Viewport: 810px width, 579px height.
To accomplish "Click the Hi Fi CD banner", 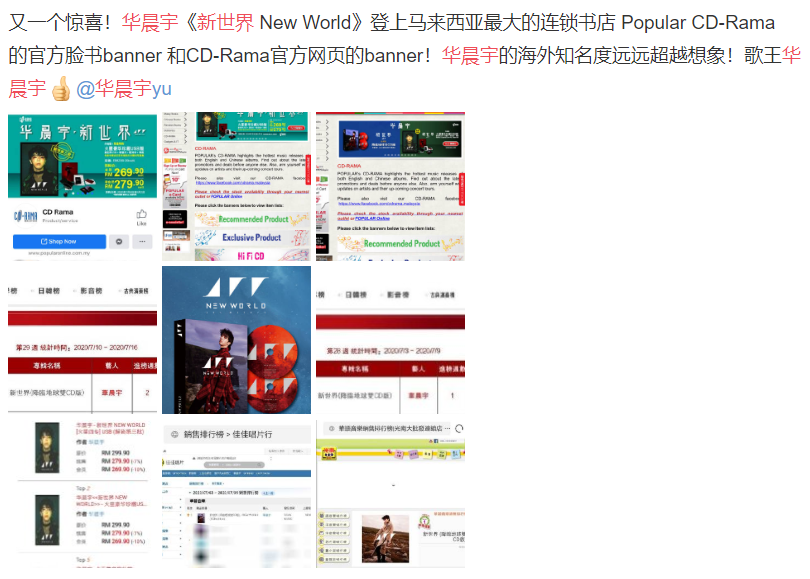I will click(x=252, y=256).
